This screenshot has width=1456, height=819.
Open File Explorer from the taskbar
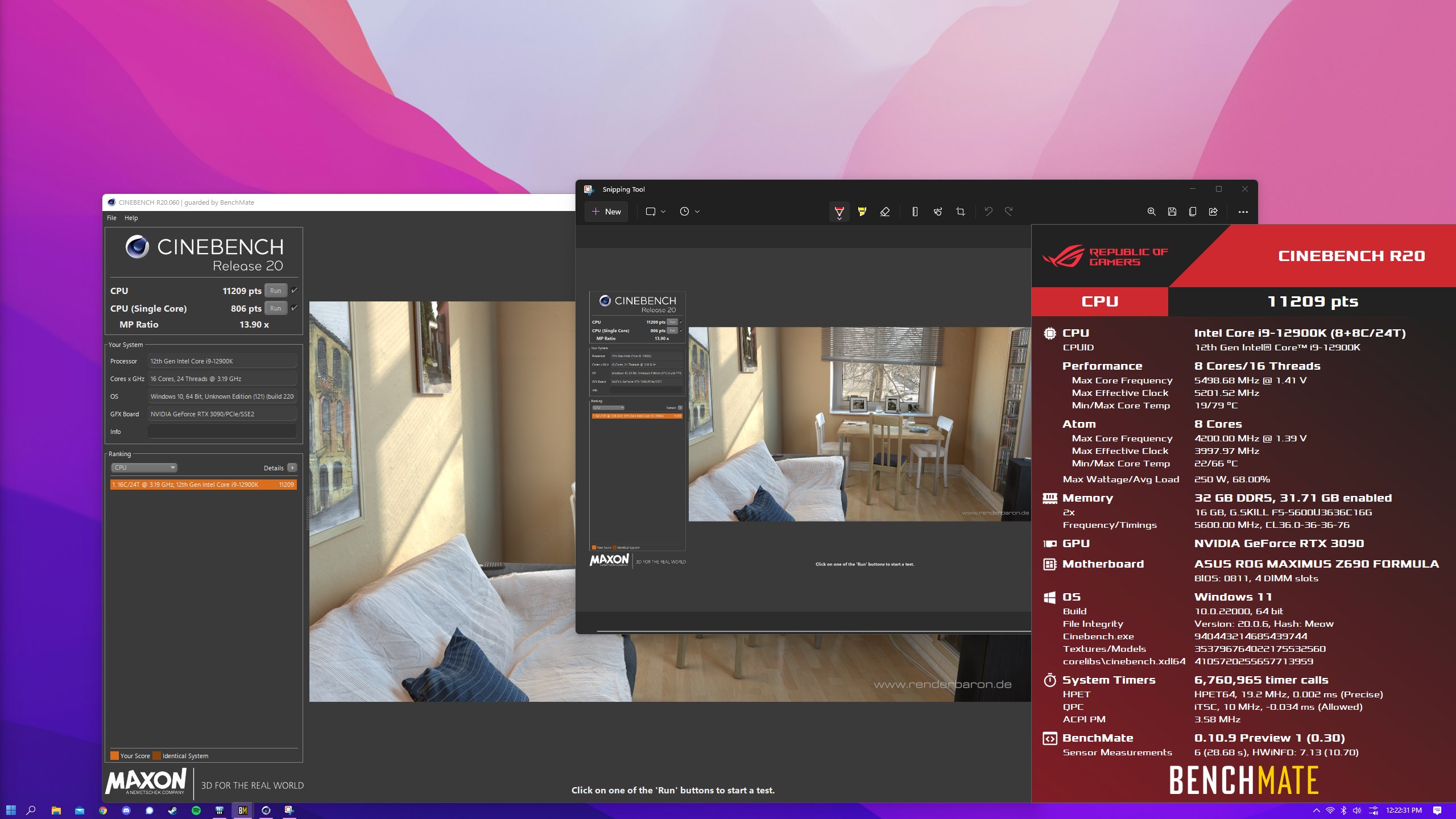pos(56,810)
